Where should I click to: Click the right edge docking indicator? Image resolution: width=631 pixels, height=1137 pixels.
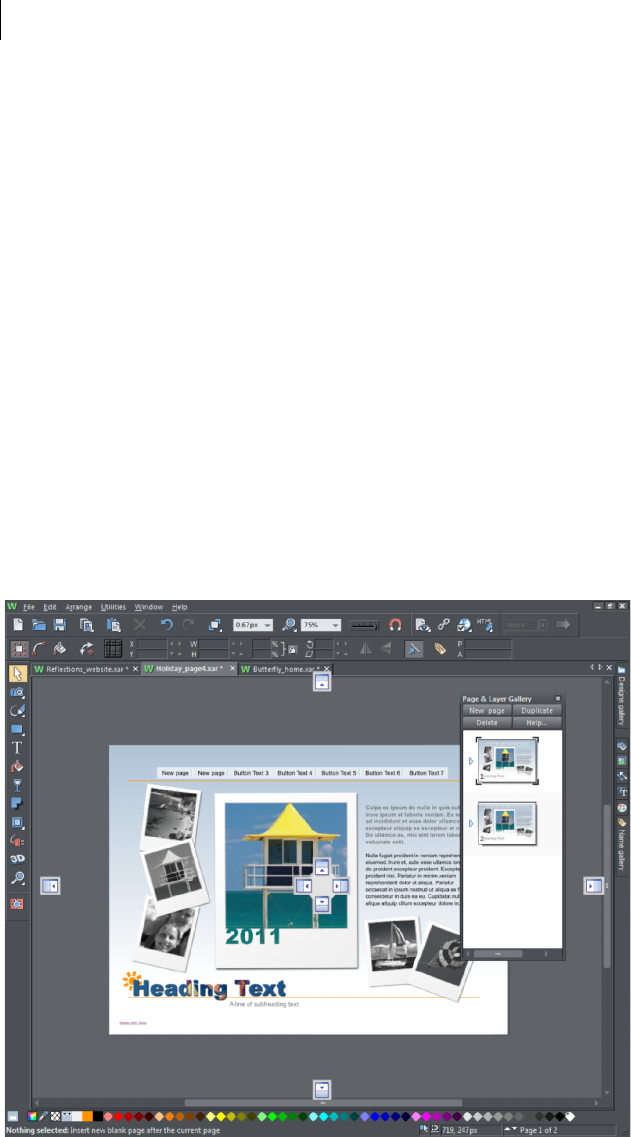[x=594, y=885]
